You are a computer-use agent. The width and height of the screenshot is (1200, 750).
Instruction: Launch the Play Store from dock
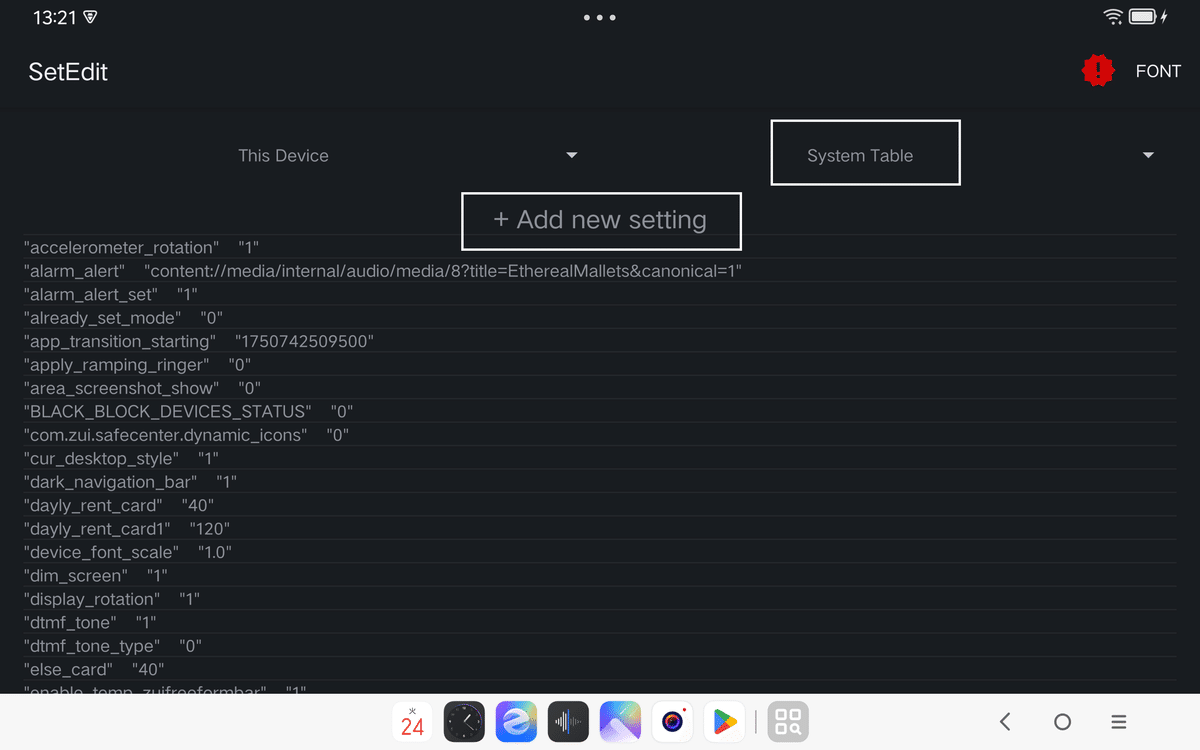click(724, 721)
